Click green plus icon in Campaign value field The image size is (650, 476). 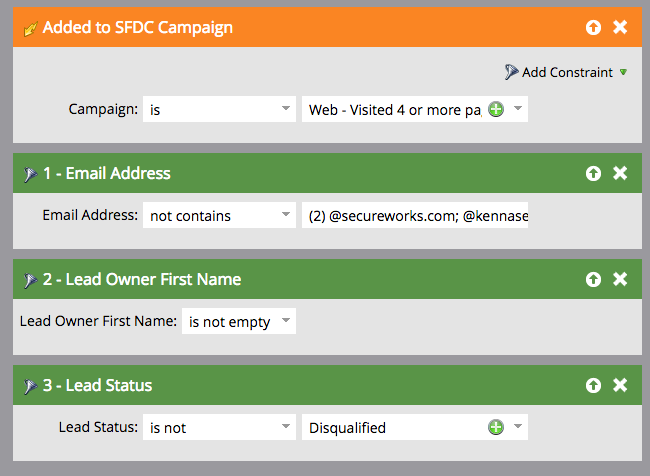495,109
